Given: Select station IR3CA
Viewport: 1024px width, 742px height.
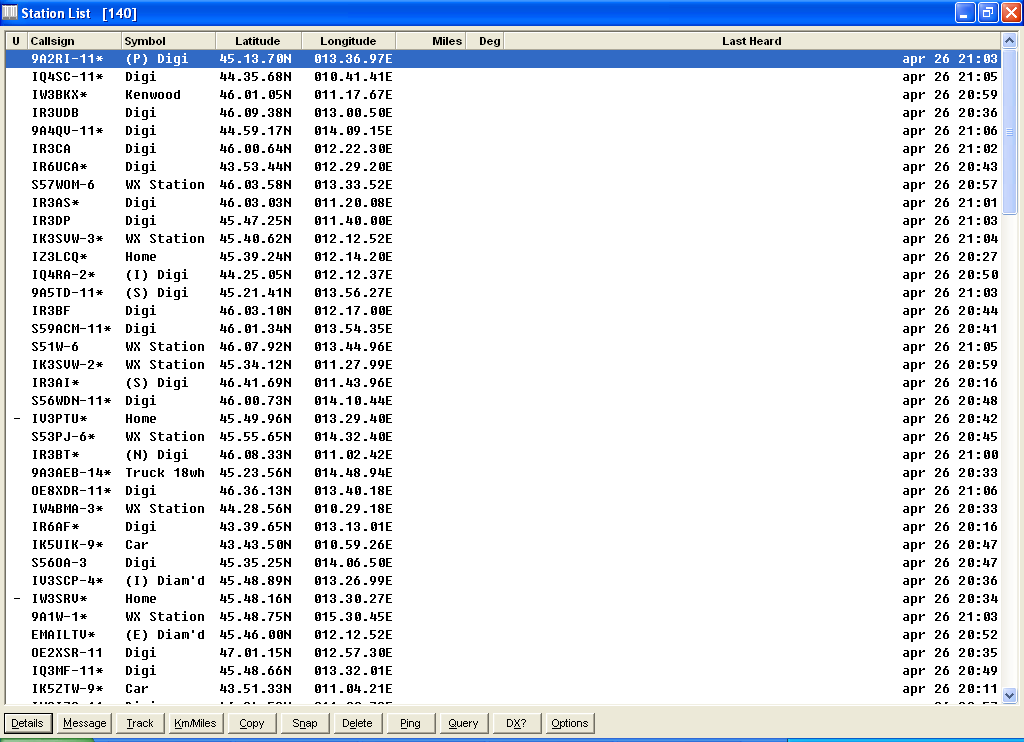Looking at the screenshot, I should point(503,149).
